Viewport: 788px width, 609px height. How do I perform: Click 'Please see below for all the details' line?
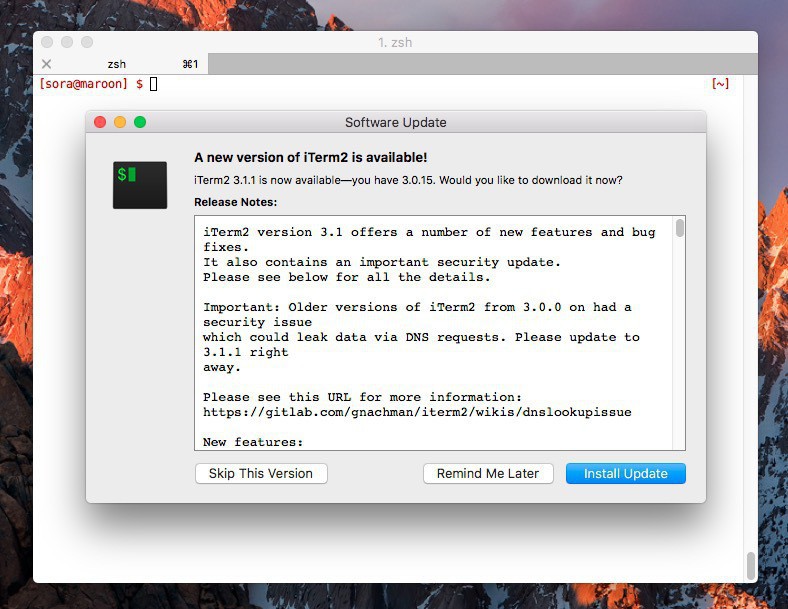tap(346, 277)
